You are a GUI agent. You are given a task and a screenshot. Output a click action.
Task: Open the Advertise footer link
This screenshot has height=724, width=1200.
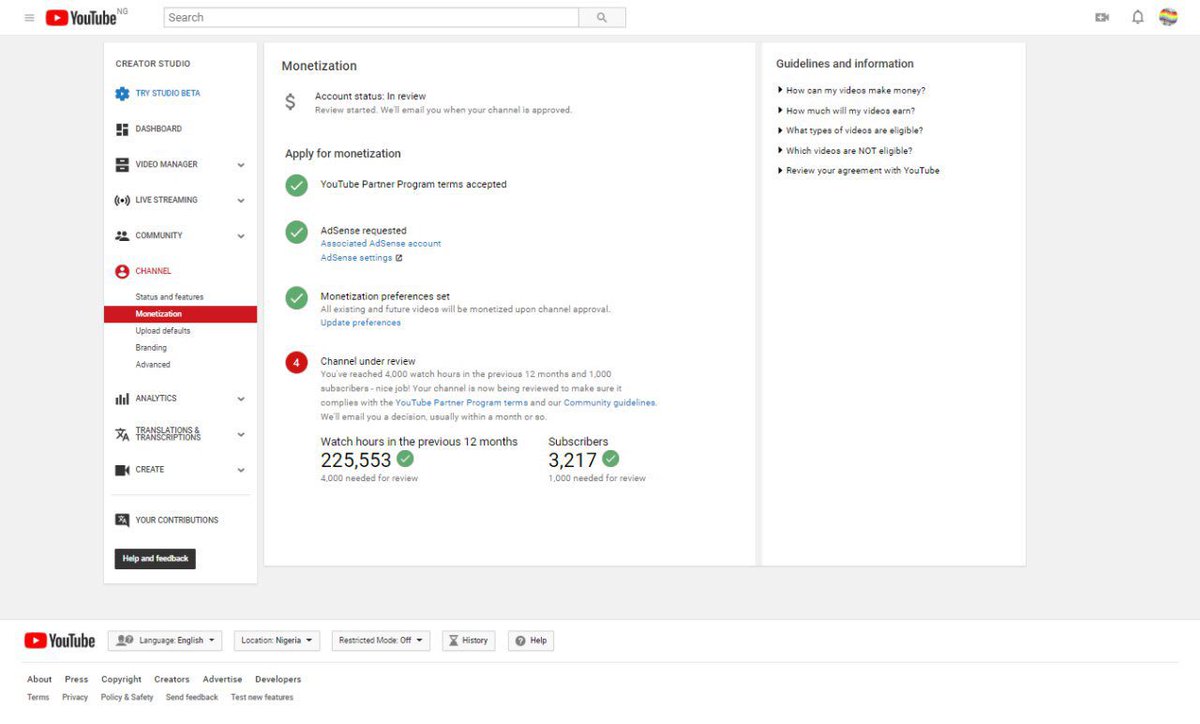click(x=222, y=679)
